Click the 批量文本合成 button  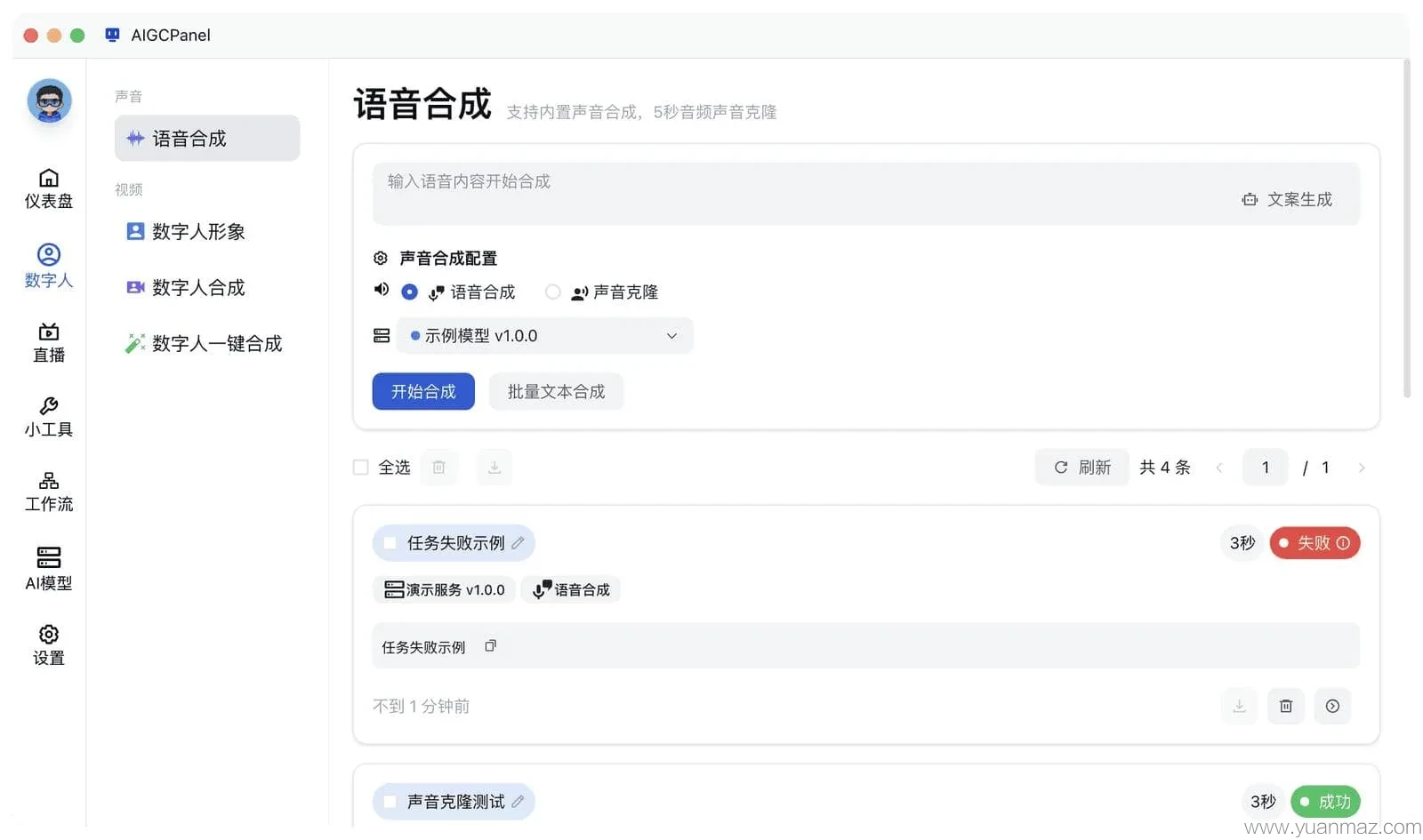coord(556,391)
